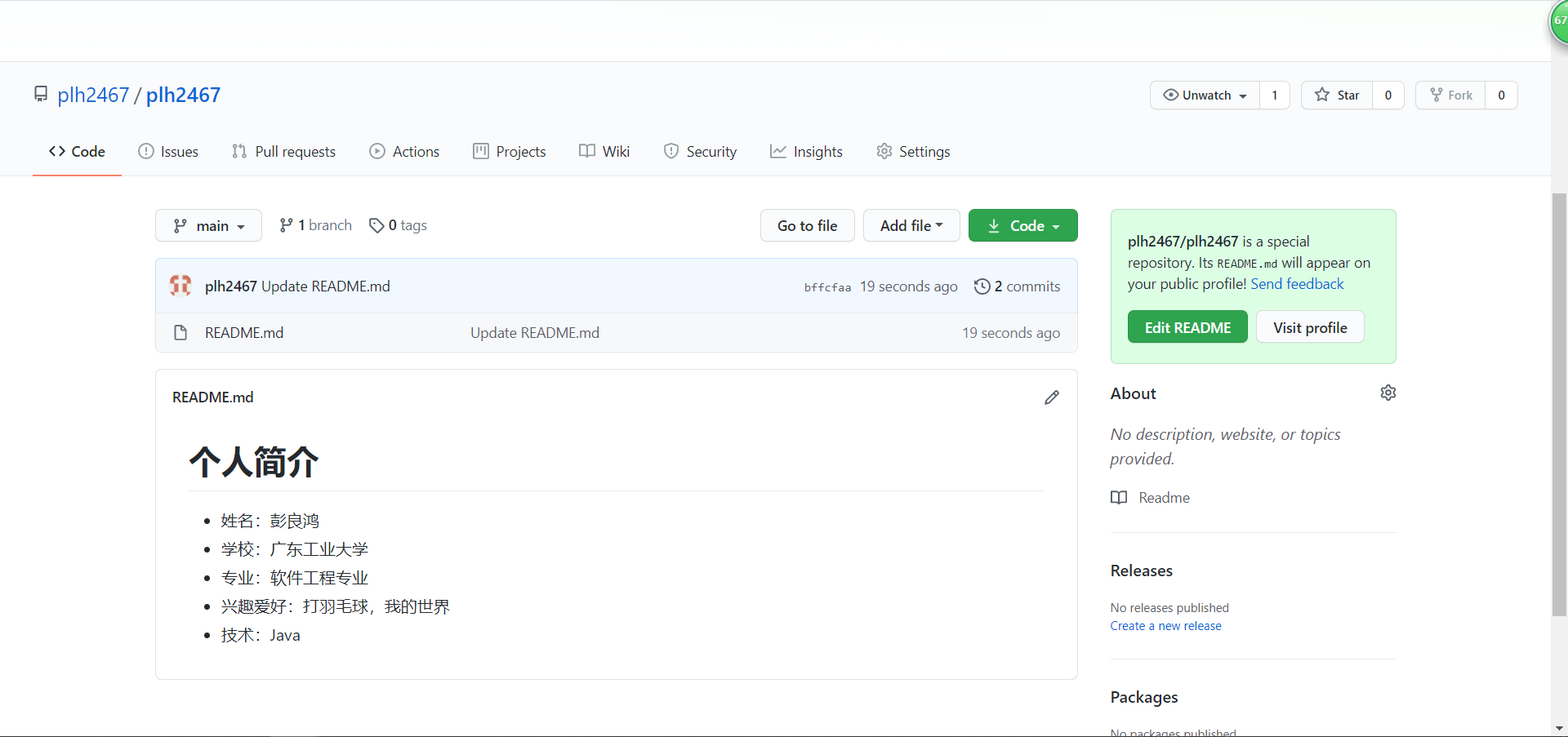Click Update README.md message in the file row
Image resolution: width=1568 pixels, height=737 pixels.
(535, 332)
